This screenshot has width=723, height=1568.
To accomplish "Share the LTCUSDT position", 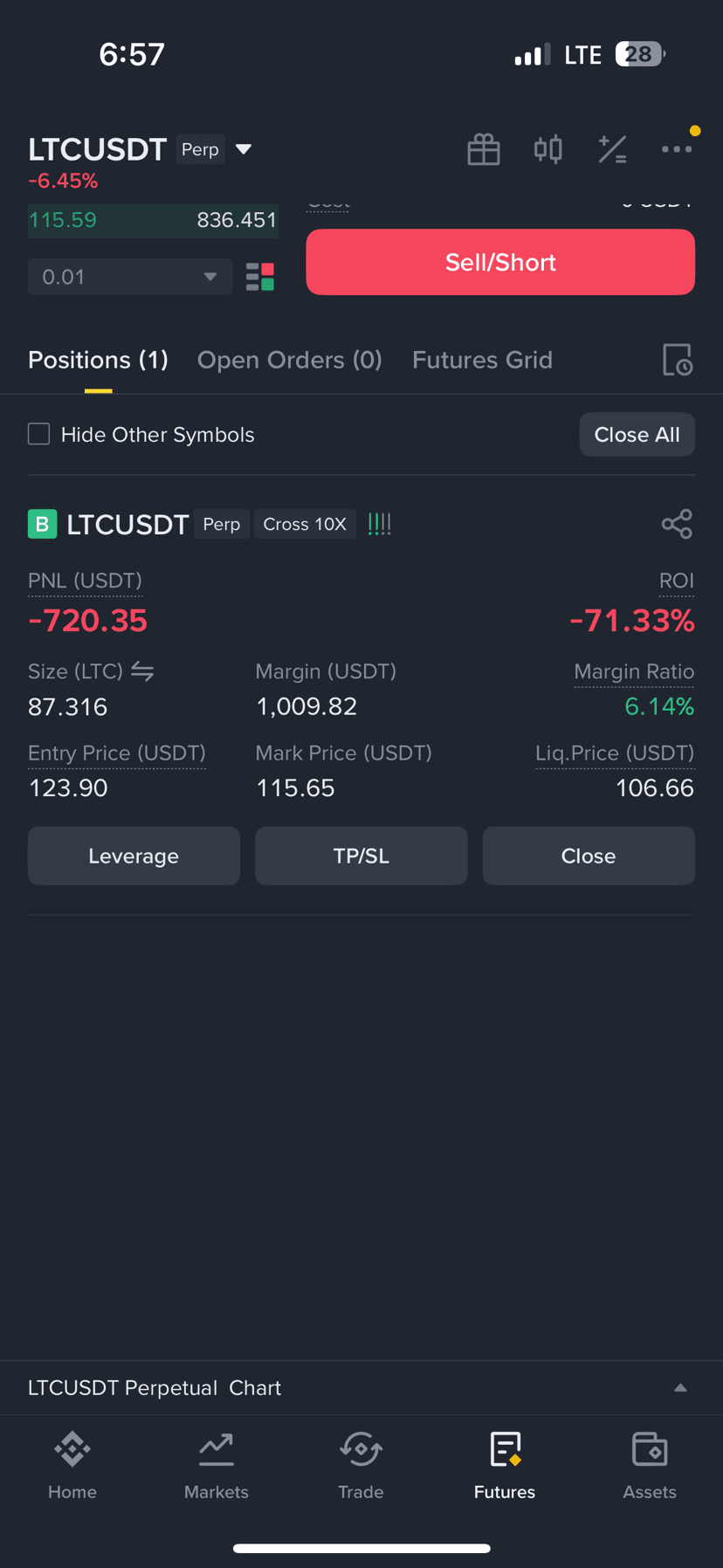I will (677, 524).
